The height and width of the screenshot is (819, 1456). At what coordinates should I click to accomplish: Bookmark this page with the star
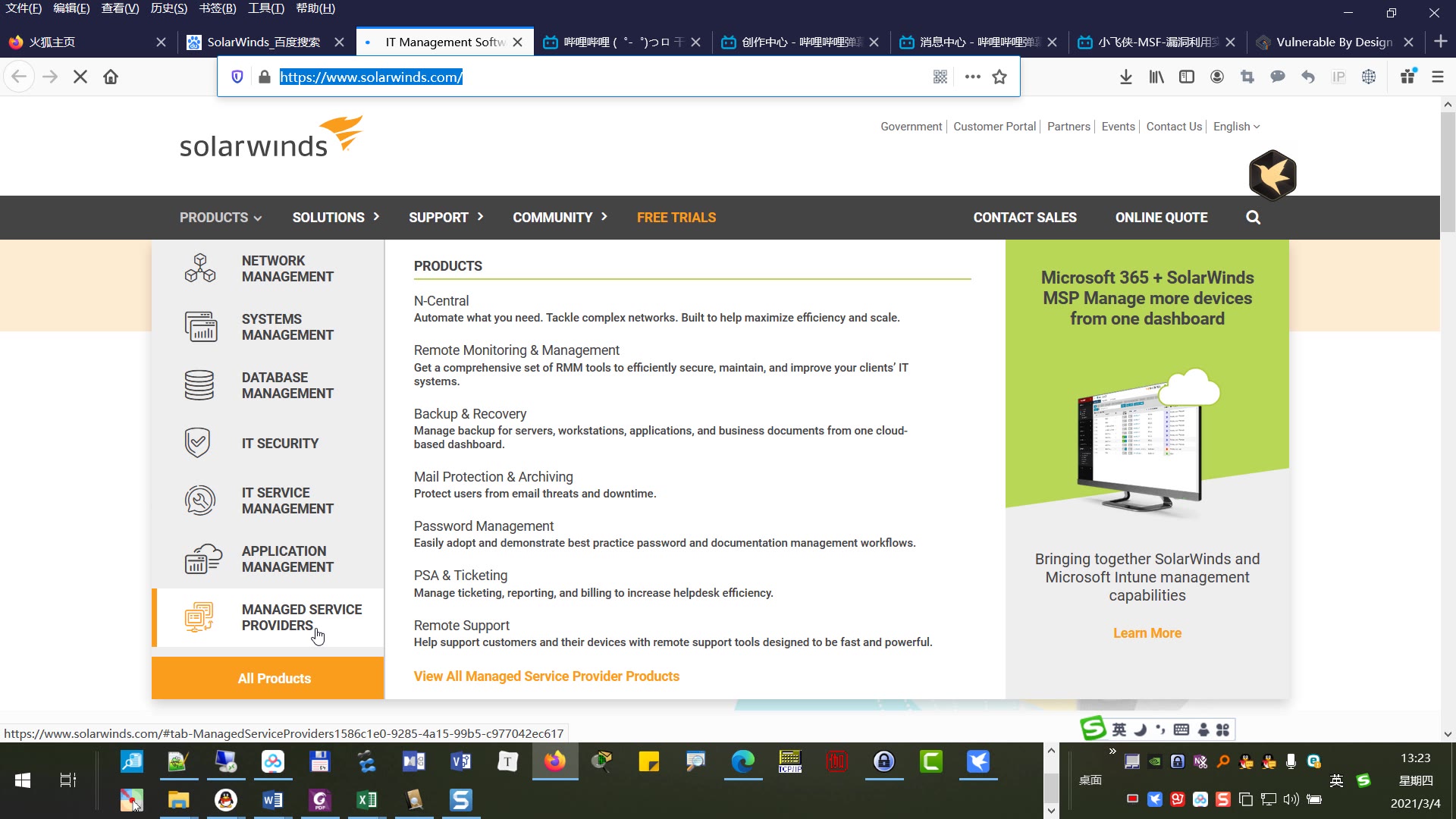click(x=999, y=77)
